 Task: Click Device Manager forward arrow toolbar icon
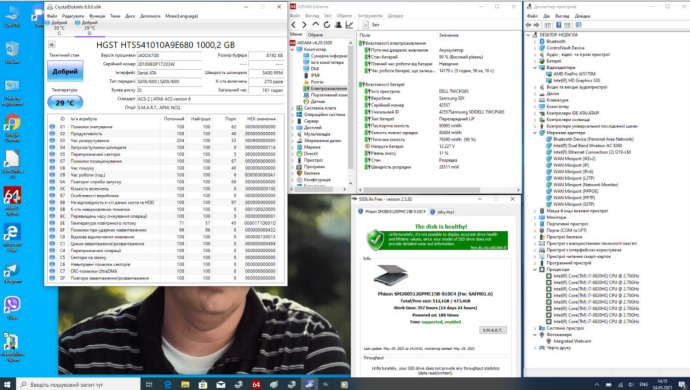(536, 25)
